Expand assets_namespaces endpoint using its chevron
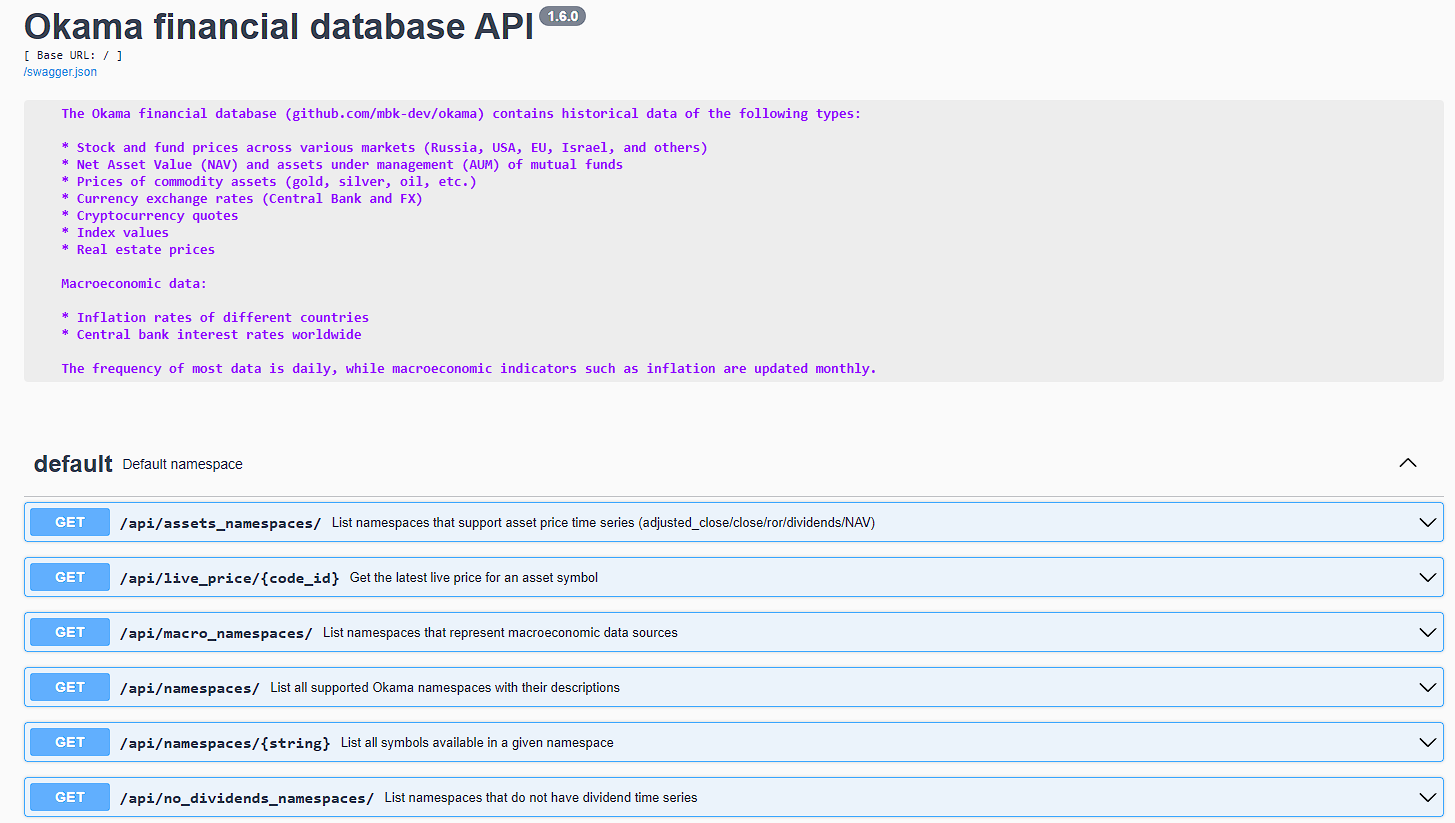Screen dimensions: 1455x823 tap(1427, 522)
